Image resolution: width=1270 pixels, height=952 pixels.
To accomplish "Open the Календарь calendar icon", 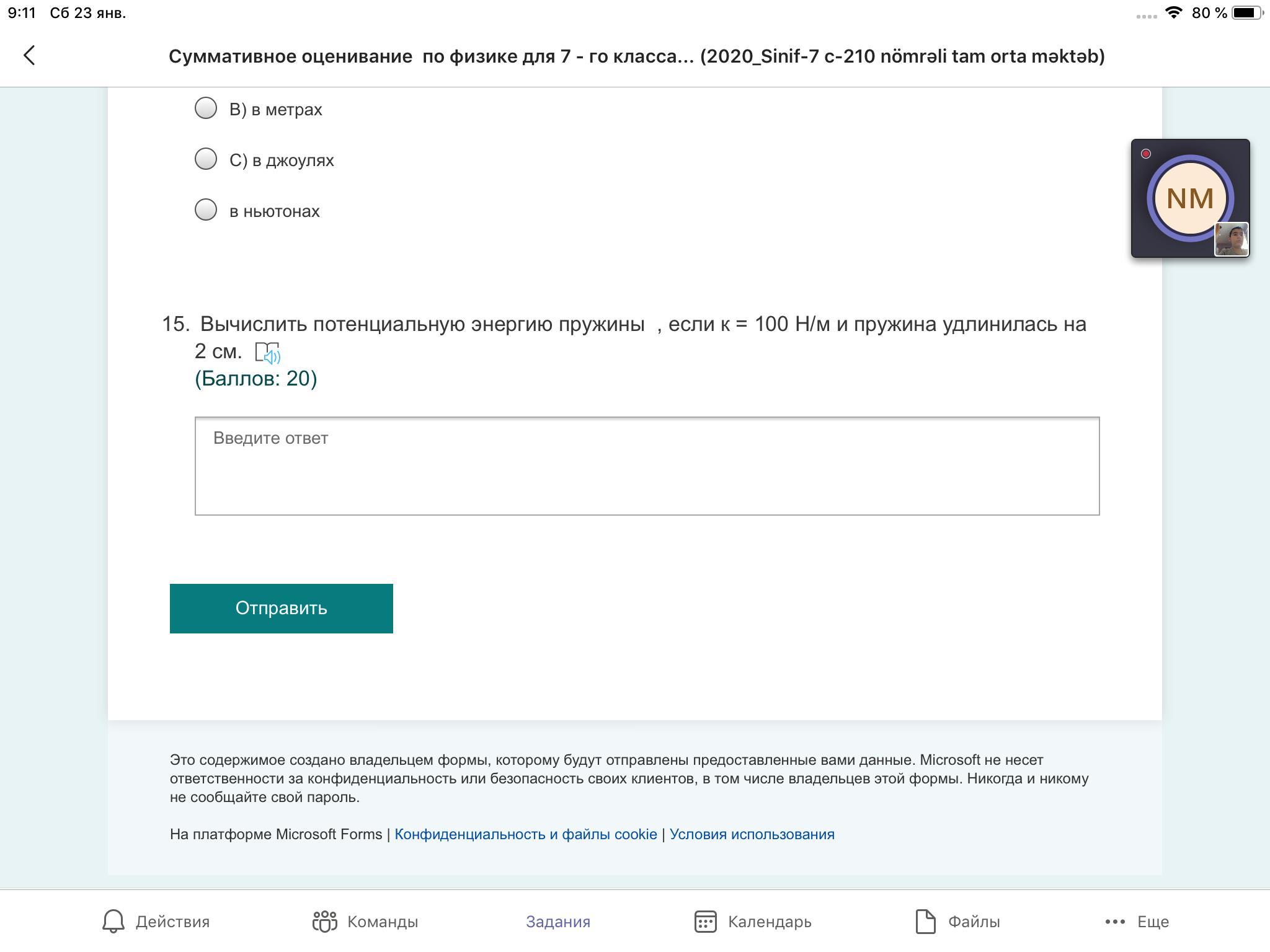I will pyautogui.click(x=706, y=922).
